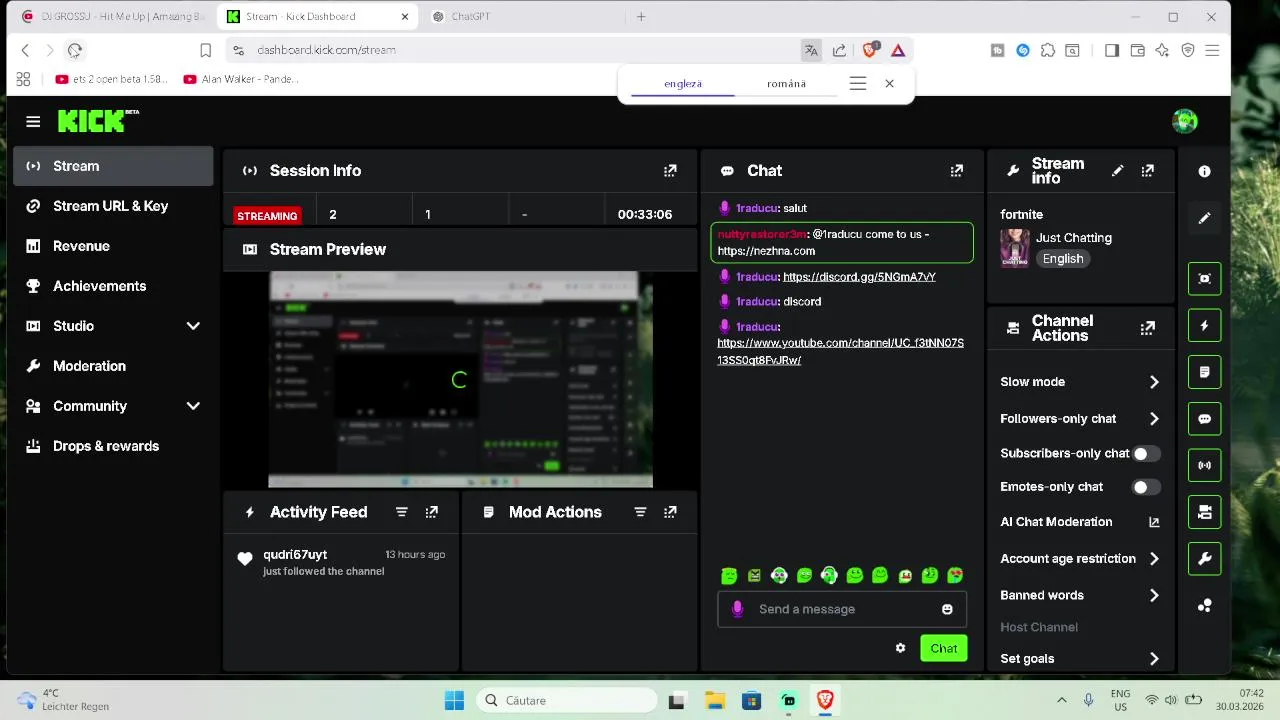Image resolution: width=1280 pixels, height=720 pixels.
Task: Insert the first green Kick emote
Action: [x=729, y=575]
